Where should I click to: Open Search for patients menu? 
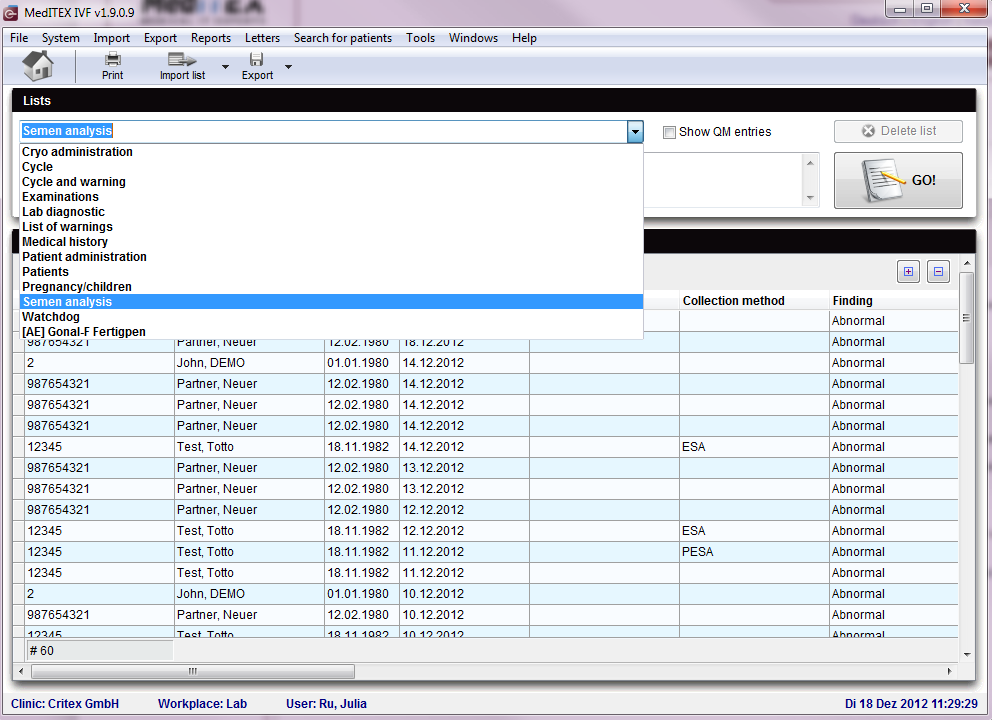(x=342, y=38)
